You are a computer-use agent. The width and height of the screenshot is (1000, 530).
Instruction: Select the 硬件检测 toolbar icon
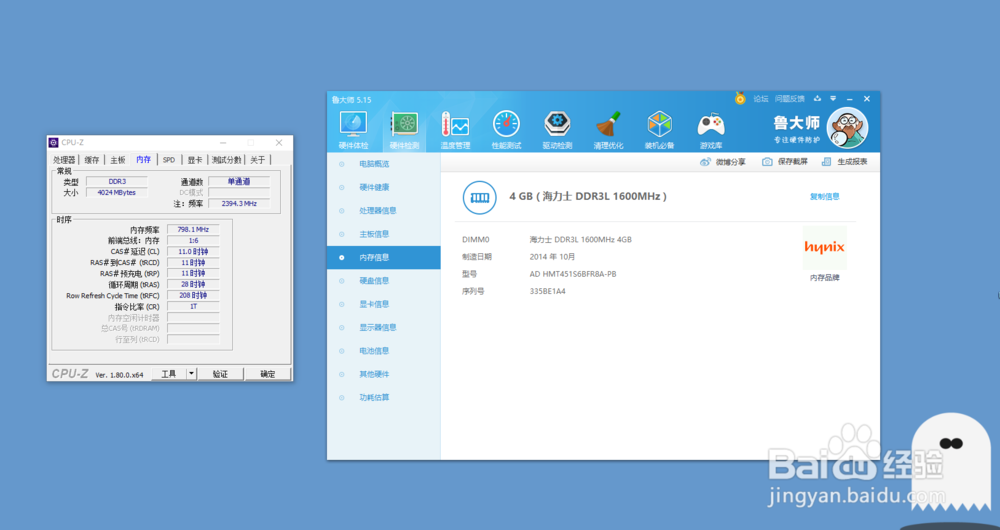click(404, 131)
